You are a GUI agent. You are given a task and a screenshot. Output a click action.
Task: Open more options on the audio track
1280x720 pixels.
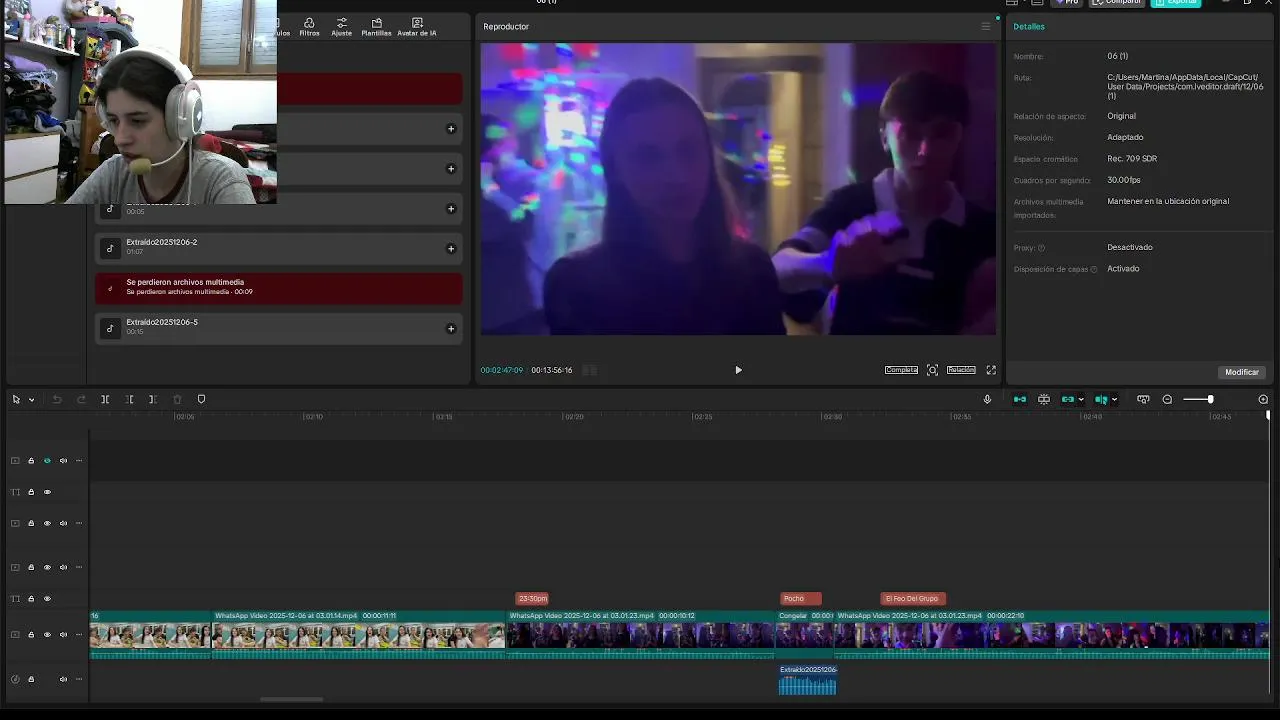[79, 679]
